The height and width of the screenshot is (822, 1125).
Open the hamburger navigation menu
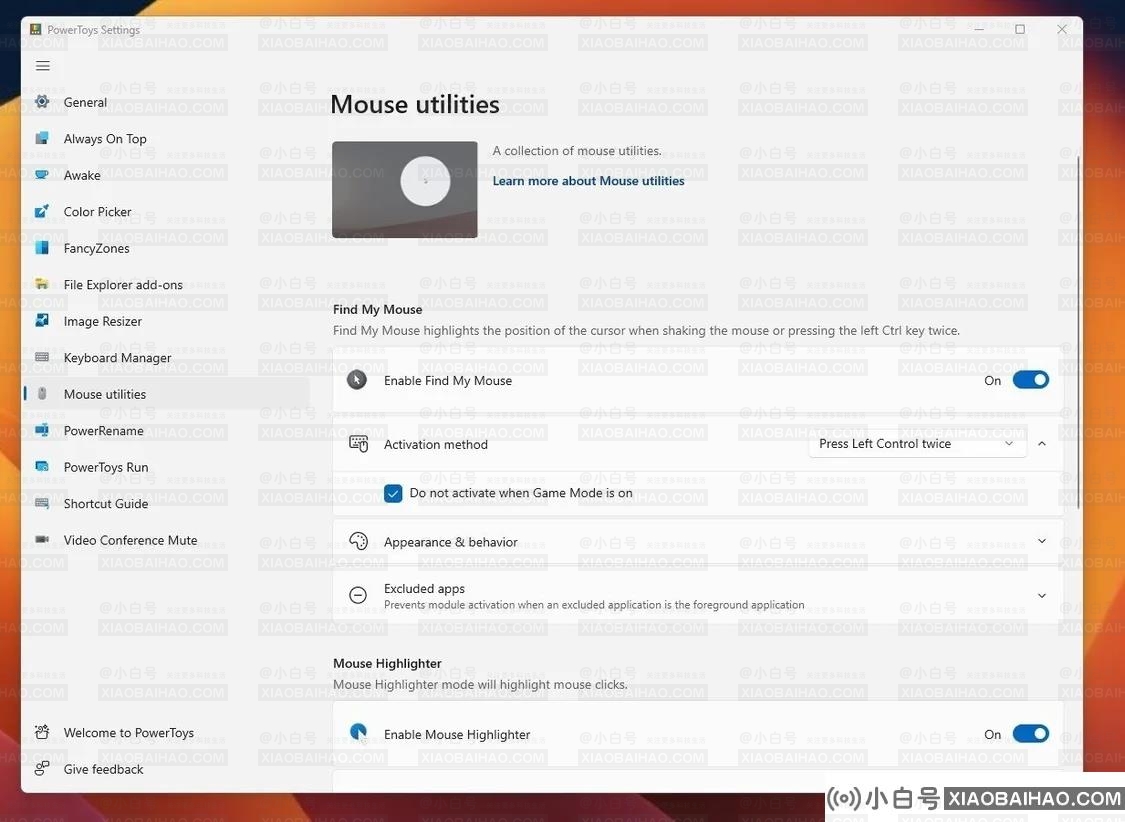coord(43,66)
